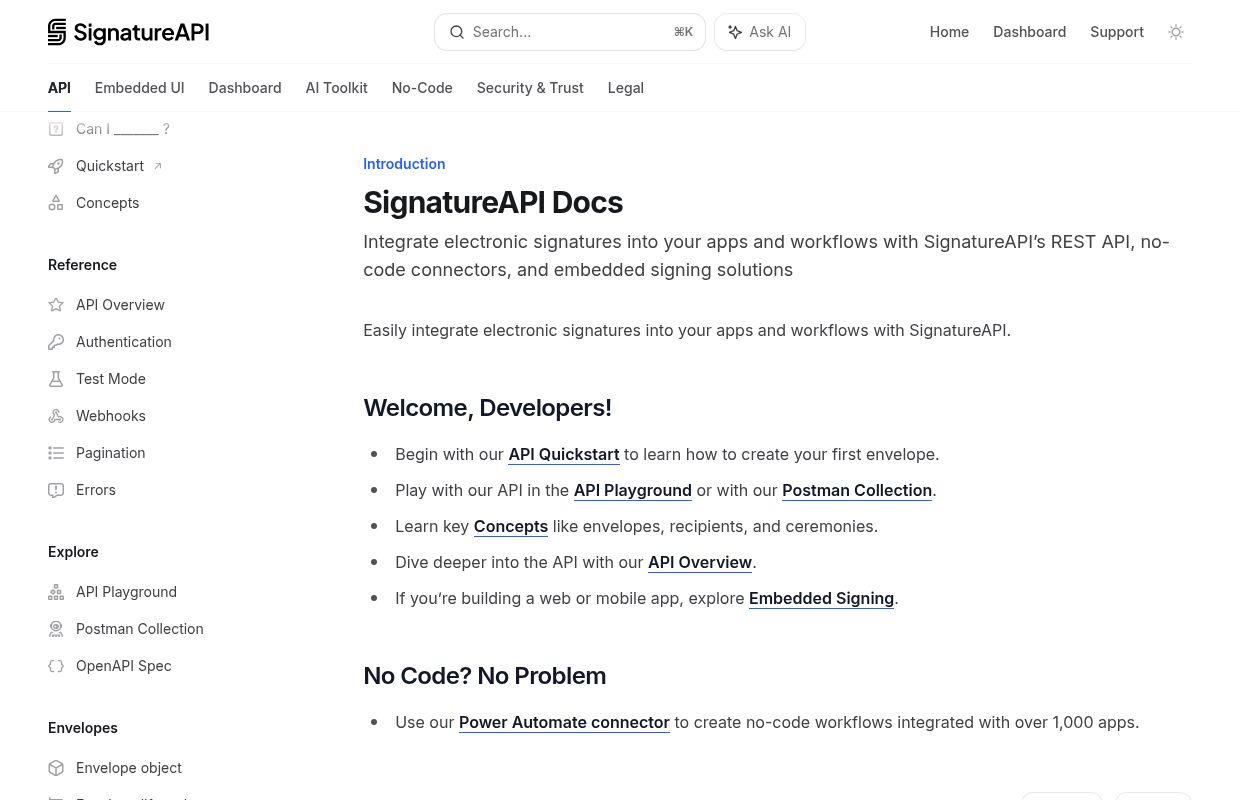Open the No-Code tab

[x=422, y=88]
